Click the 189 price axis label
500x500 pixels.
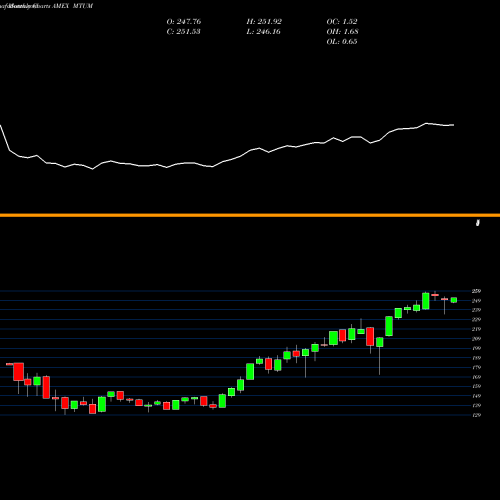pos(476,358)
